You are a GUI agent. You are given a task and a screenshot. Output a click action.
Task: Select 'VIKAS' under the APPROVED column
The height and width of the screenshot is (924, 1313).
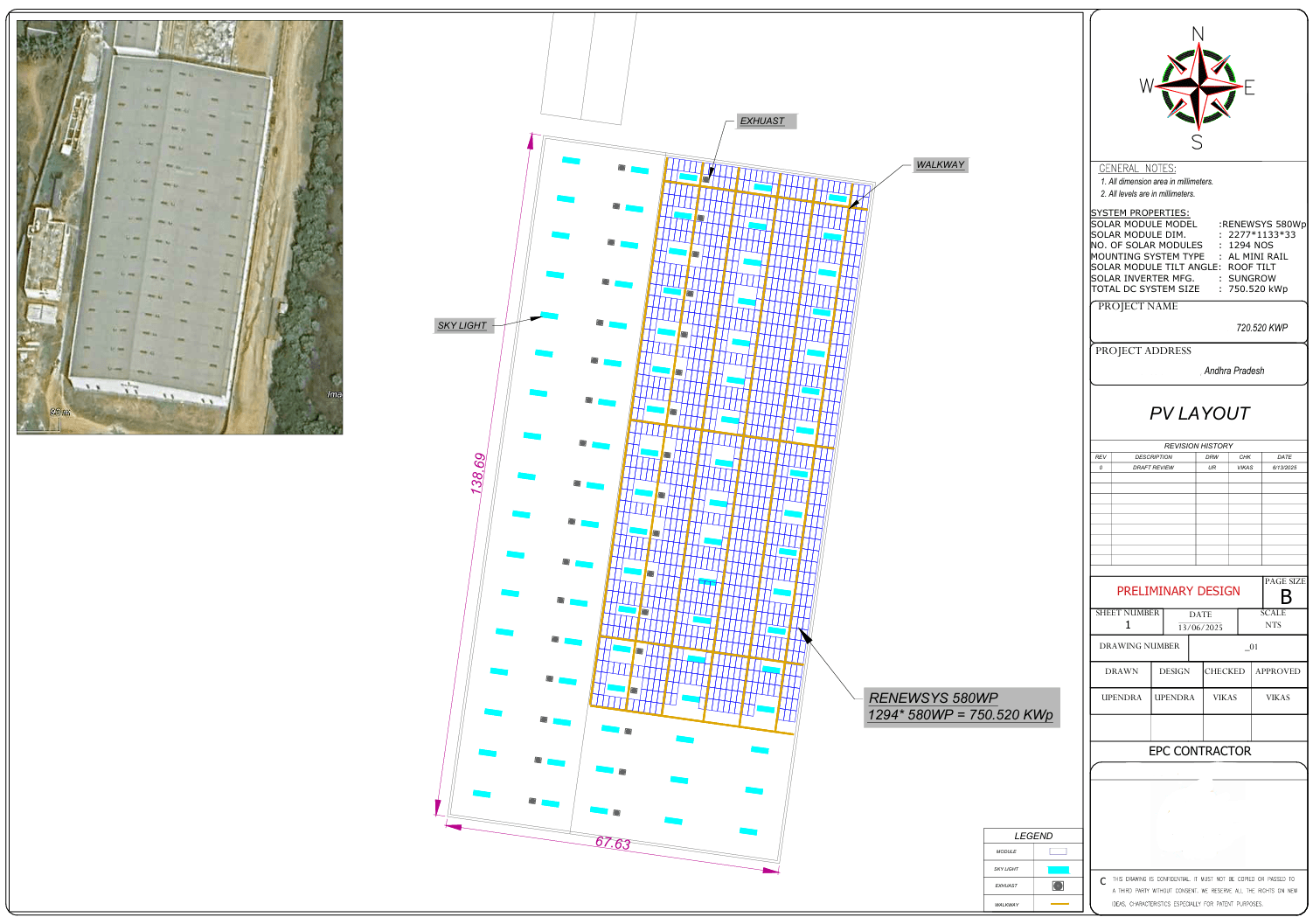pyautogui.click(x=1278, y=698)
